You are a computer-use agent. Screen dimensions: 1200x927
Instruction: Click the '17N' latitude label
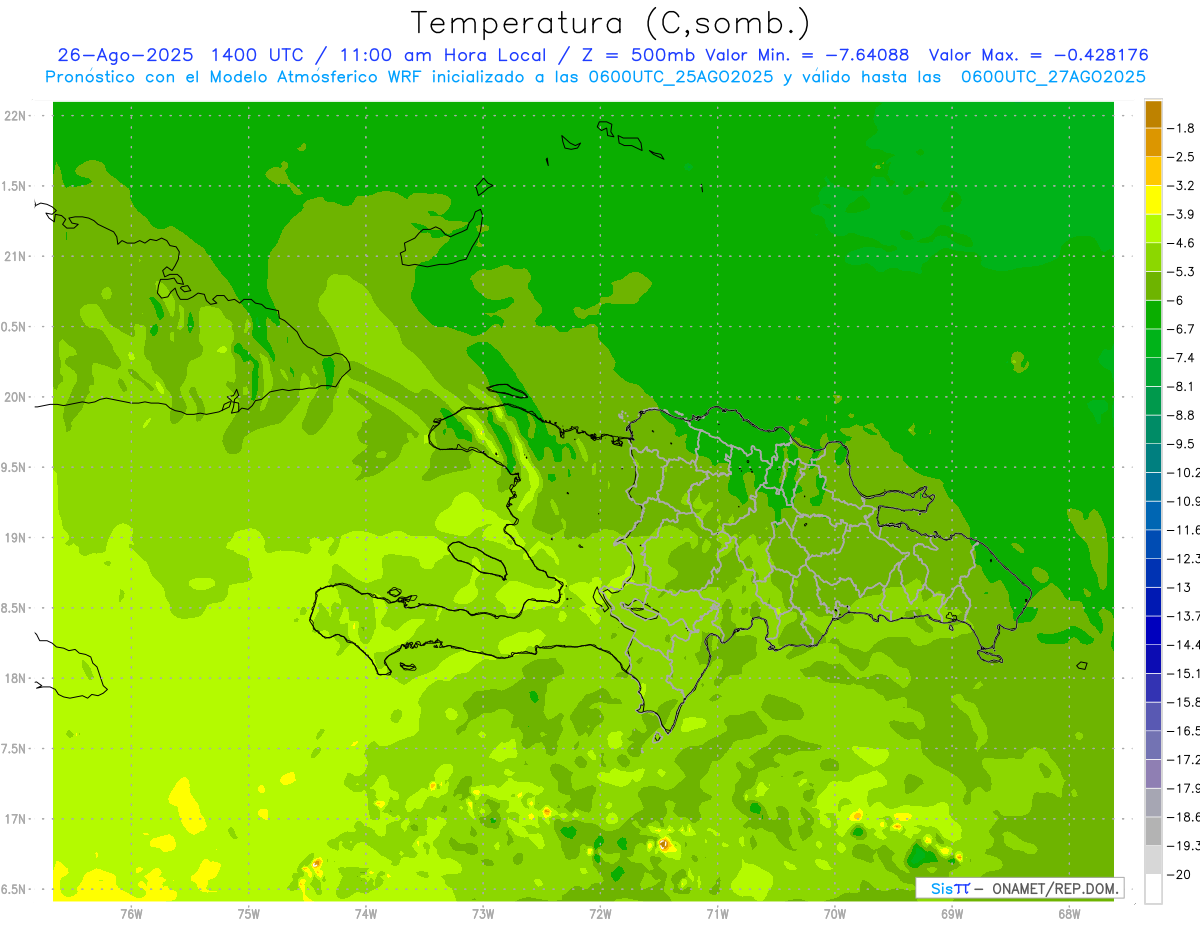point(14,819)
